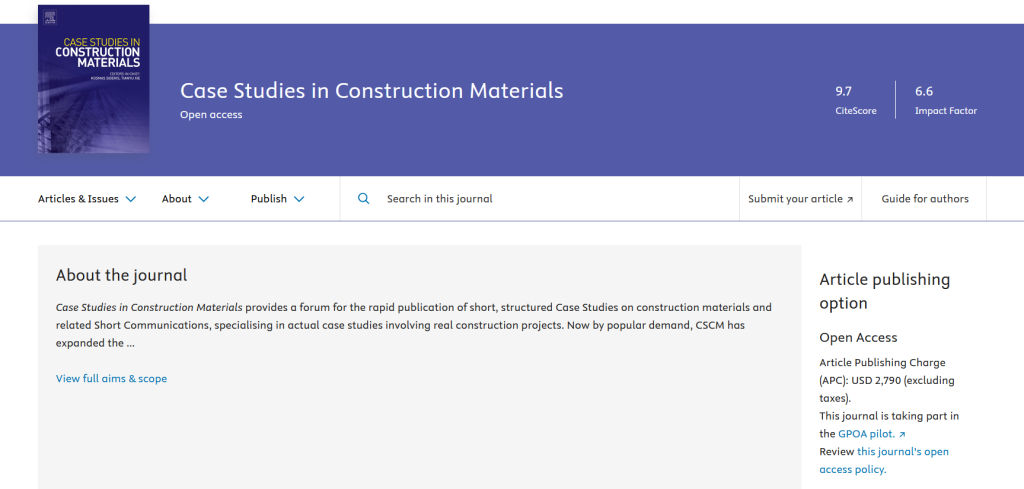
Task: Open the Articles & Issues menu label
Action: pyautogui.click(x=78, y=199)
